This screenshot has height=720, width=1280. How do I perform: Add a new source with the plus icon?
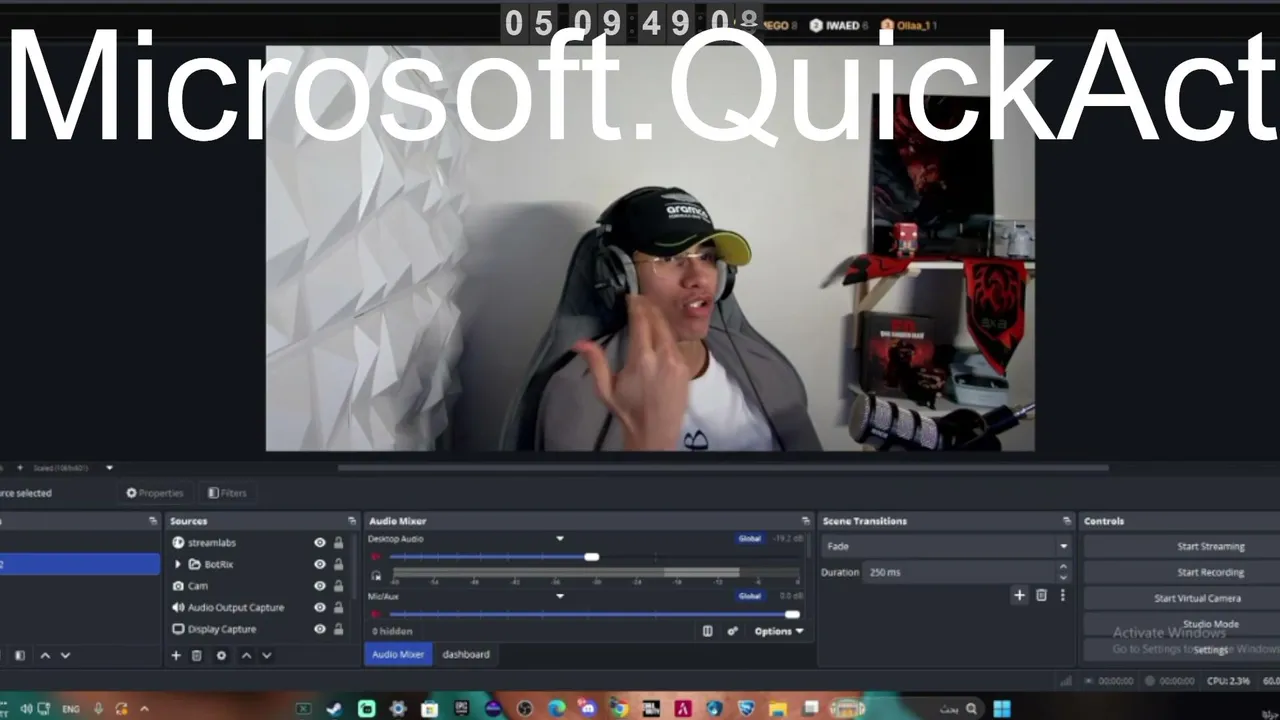[x=176, y=656]
